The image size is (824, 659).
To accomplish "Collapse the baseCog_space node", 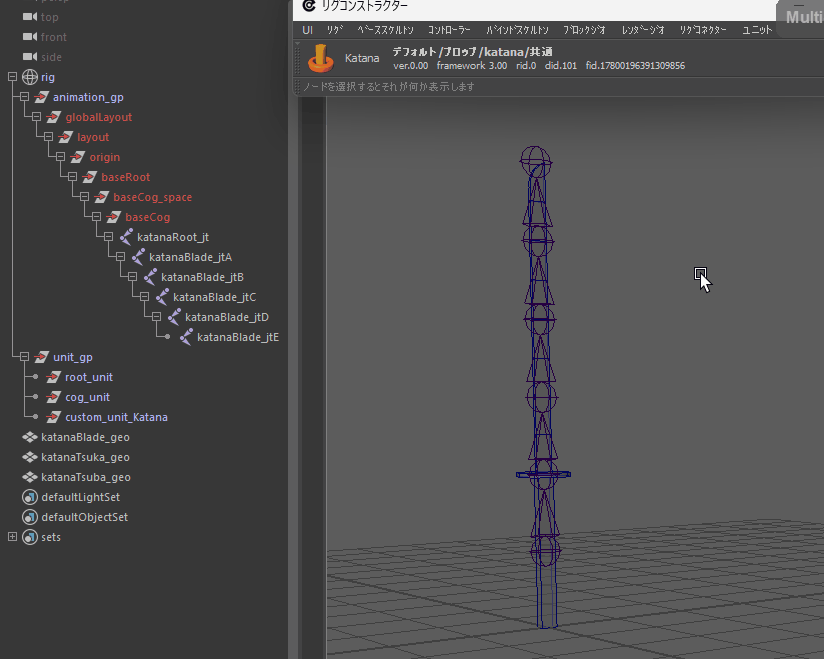I will point(85,197).
